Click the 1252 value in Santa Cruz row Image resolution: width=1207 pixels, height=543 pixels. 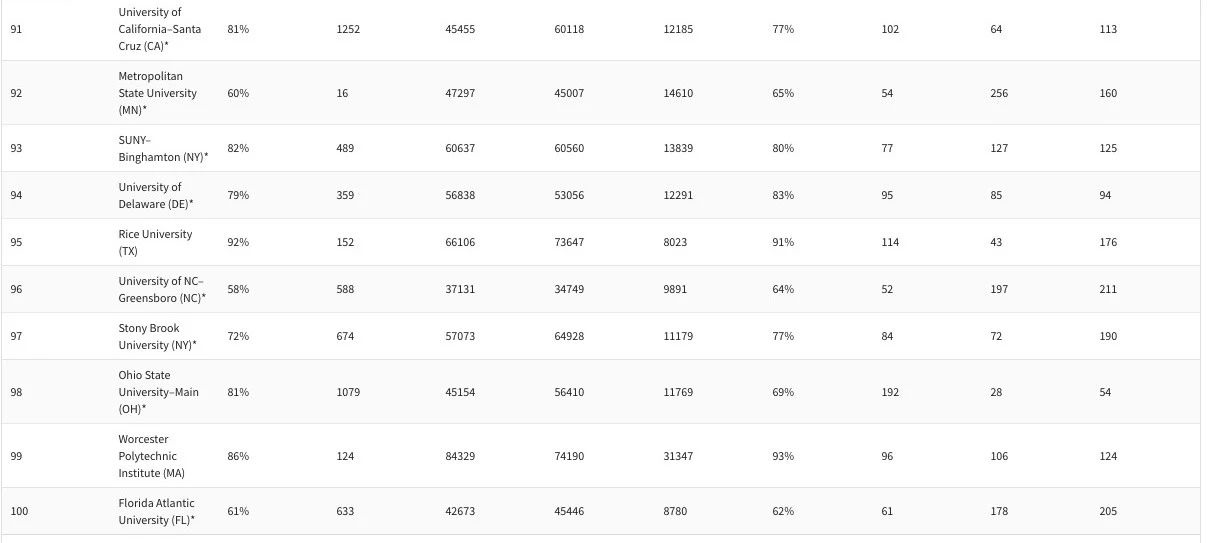pos(348,29)
